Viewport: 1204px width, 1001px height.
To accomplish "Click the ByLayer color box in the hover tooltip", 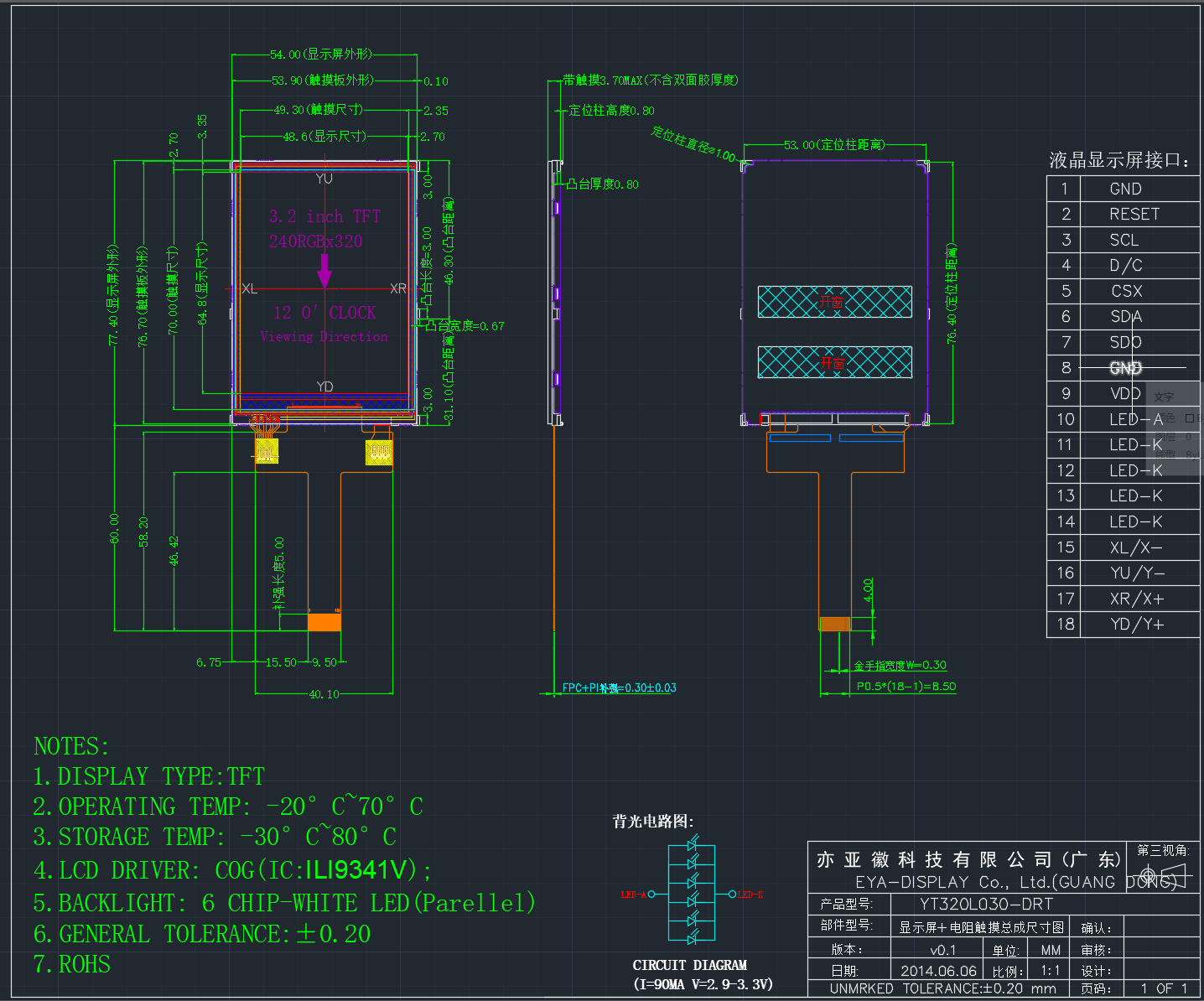I will [1189, 418].
